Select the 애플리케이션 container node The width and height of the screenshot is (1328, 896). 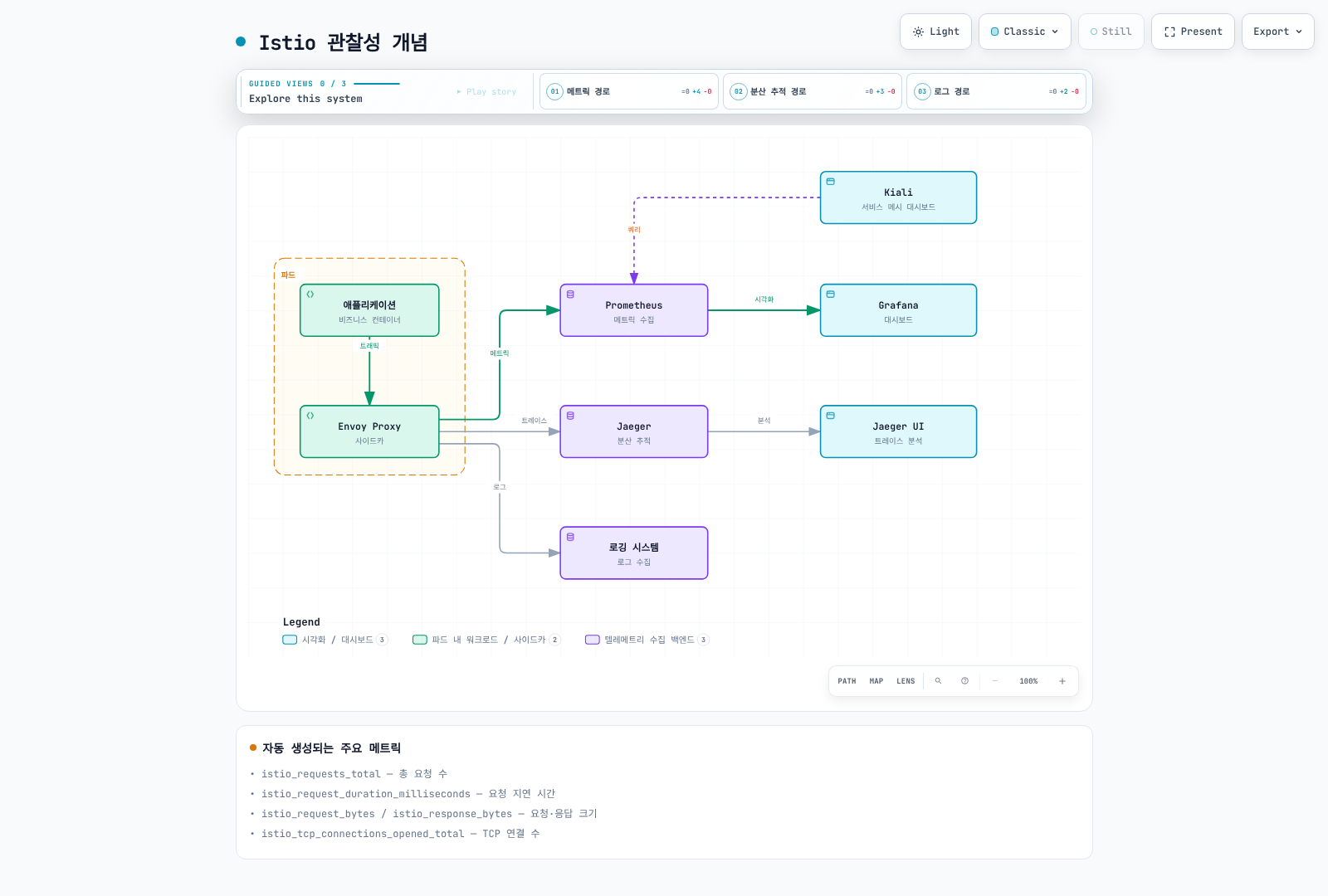(x=369, y=310)
